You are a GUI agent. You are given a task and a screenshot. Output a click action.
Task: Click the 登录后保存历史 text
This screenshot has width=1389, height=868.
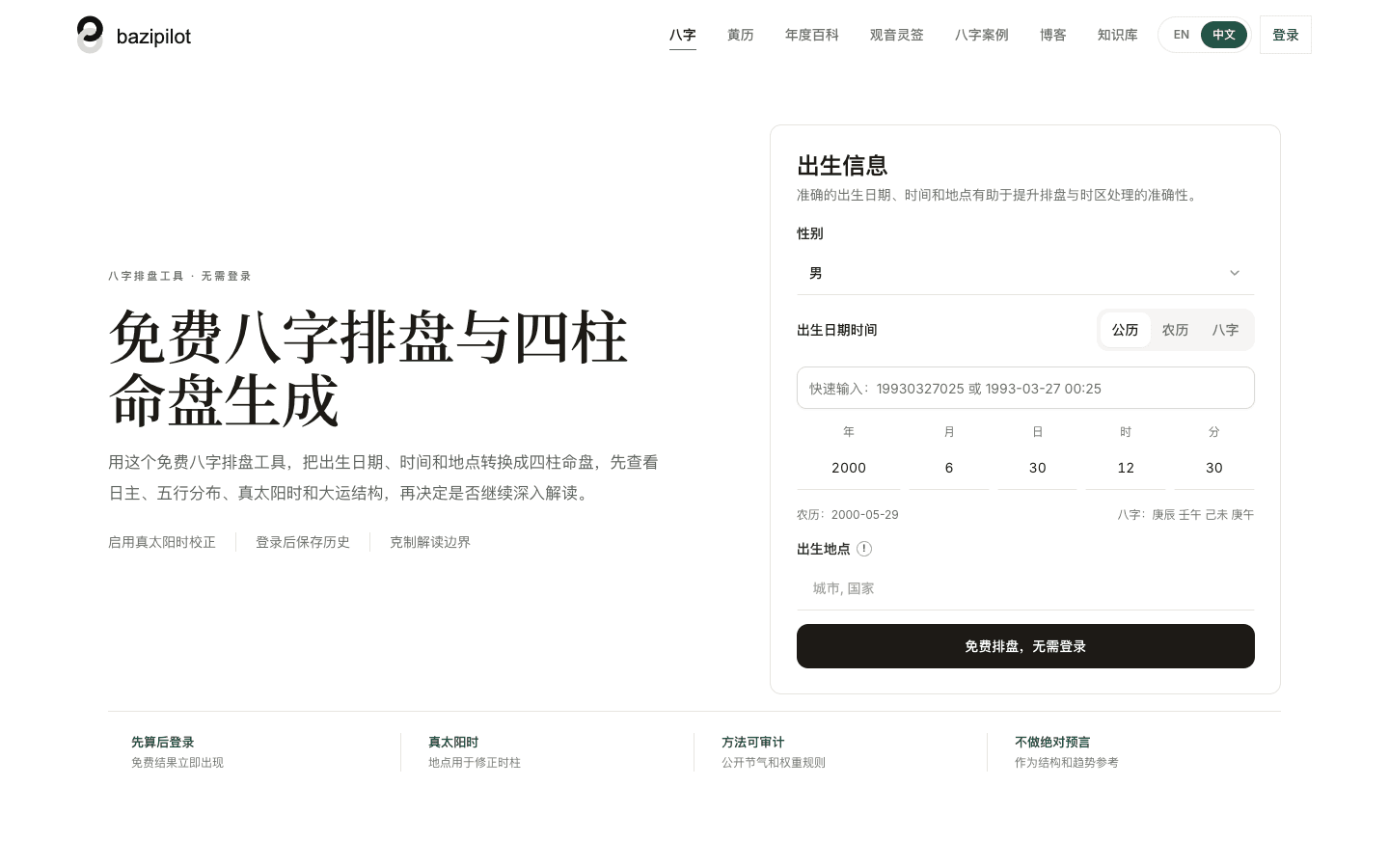coord(303,542)
